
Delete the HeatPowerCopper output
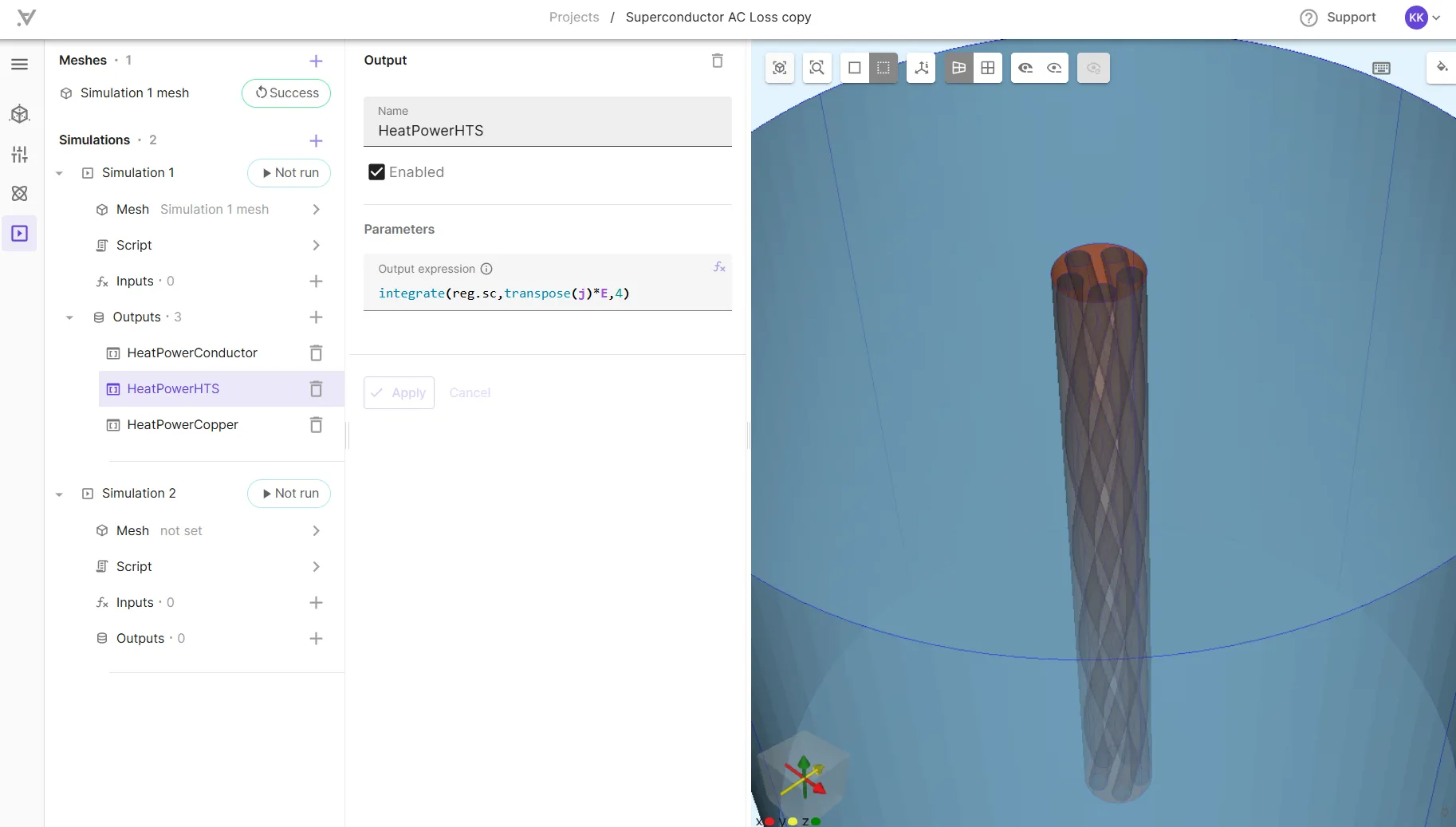pyautogui.click(x=317, y=424)
